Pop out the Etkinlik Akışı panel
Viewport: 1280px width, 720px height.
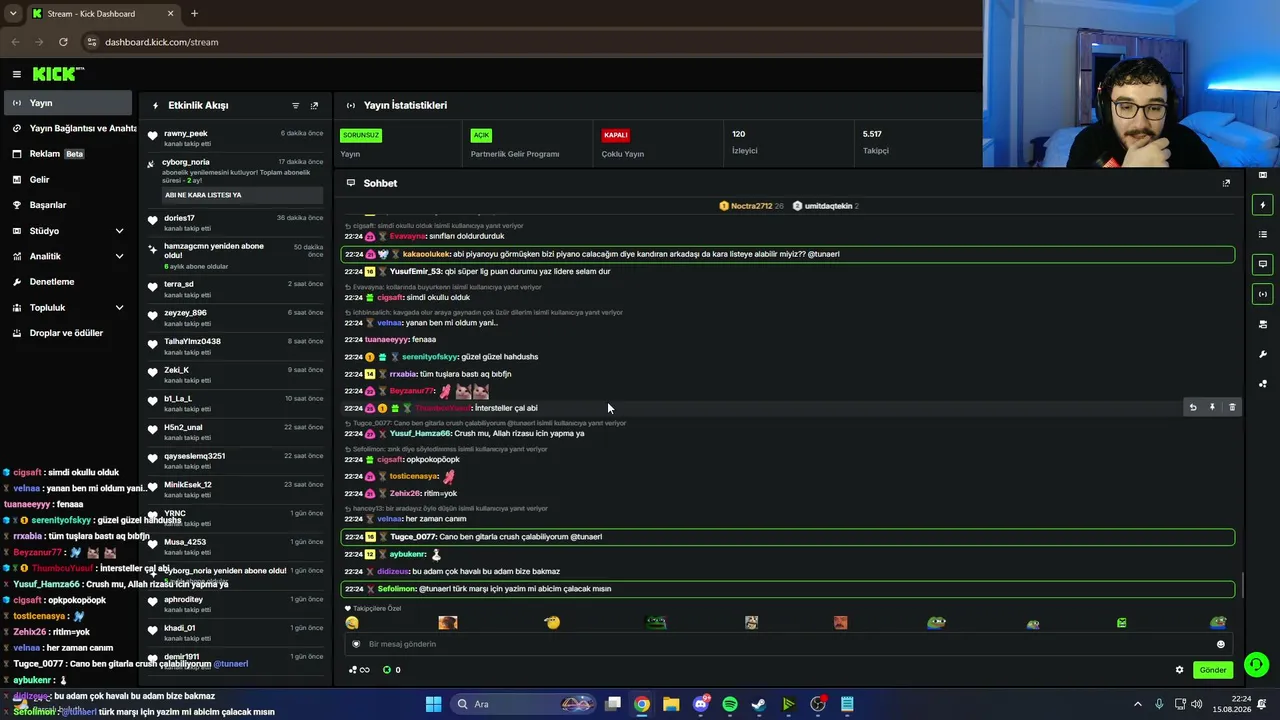(314, 105)
